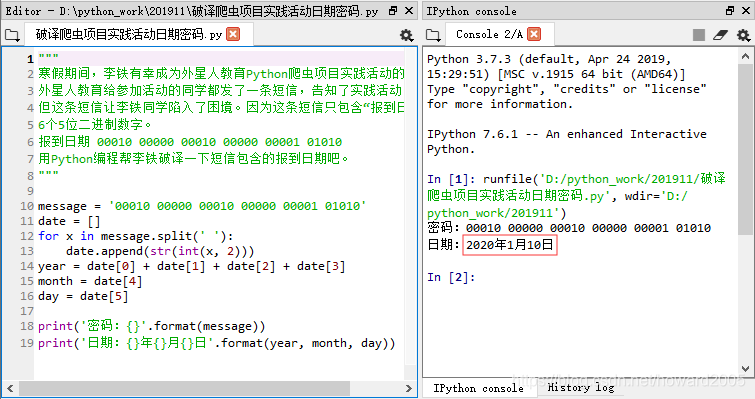This screenshot has height=399, width=755.
Task: Undock the IPython console pane
Action: (x=730, y=11)
